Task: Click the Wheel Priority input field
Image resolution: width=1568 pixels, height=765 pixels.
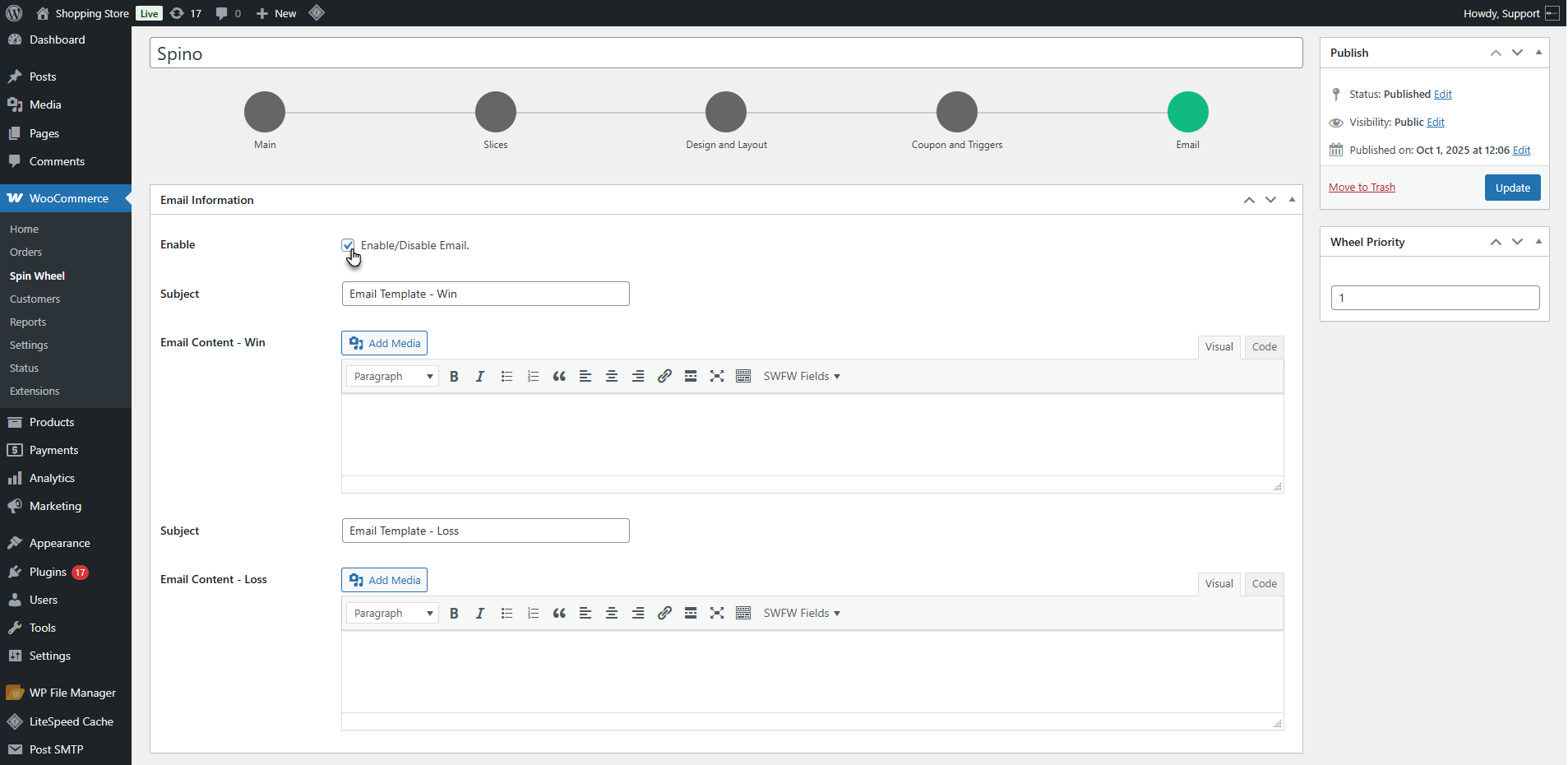Action: 1435,298
